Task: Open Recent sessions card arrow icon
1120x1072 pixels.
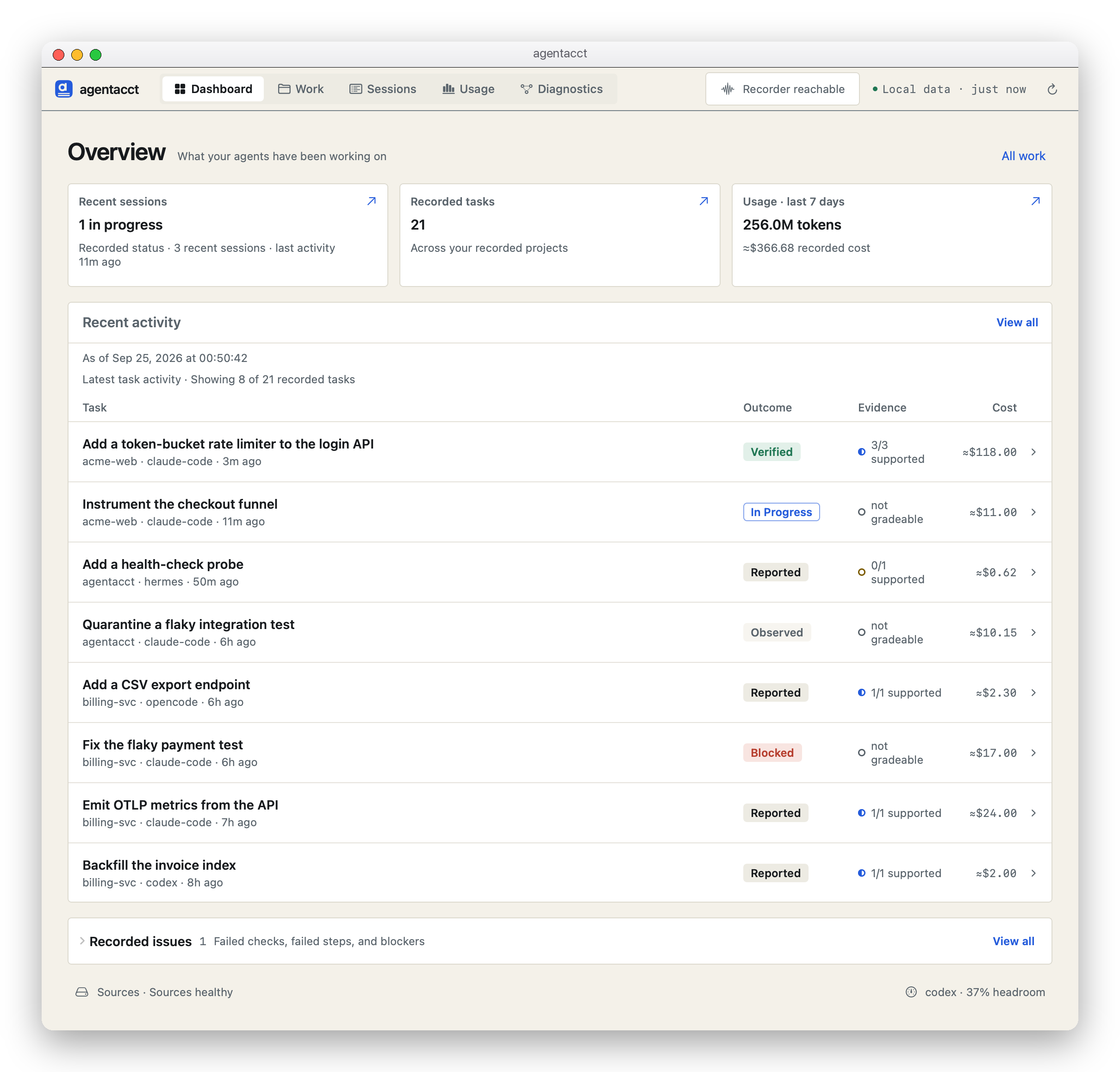Action: coord(372,201)
